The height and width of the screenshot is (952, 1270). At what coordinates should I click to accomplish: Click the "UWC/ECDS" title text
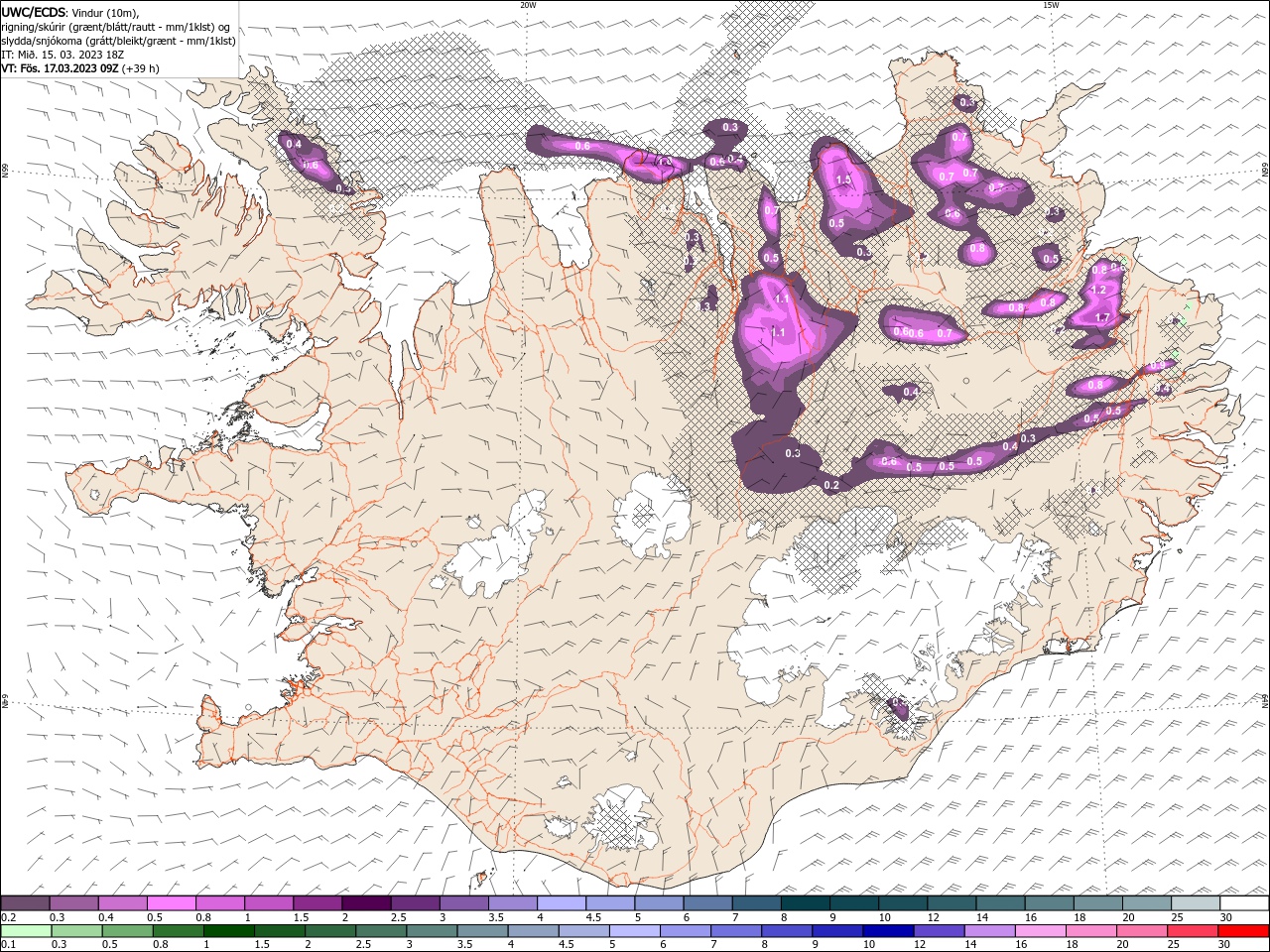pos(34,12)
